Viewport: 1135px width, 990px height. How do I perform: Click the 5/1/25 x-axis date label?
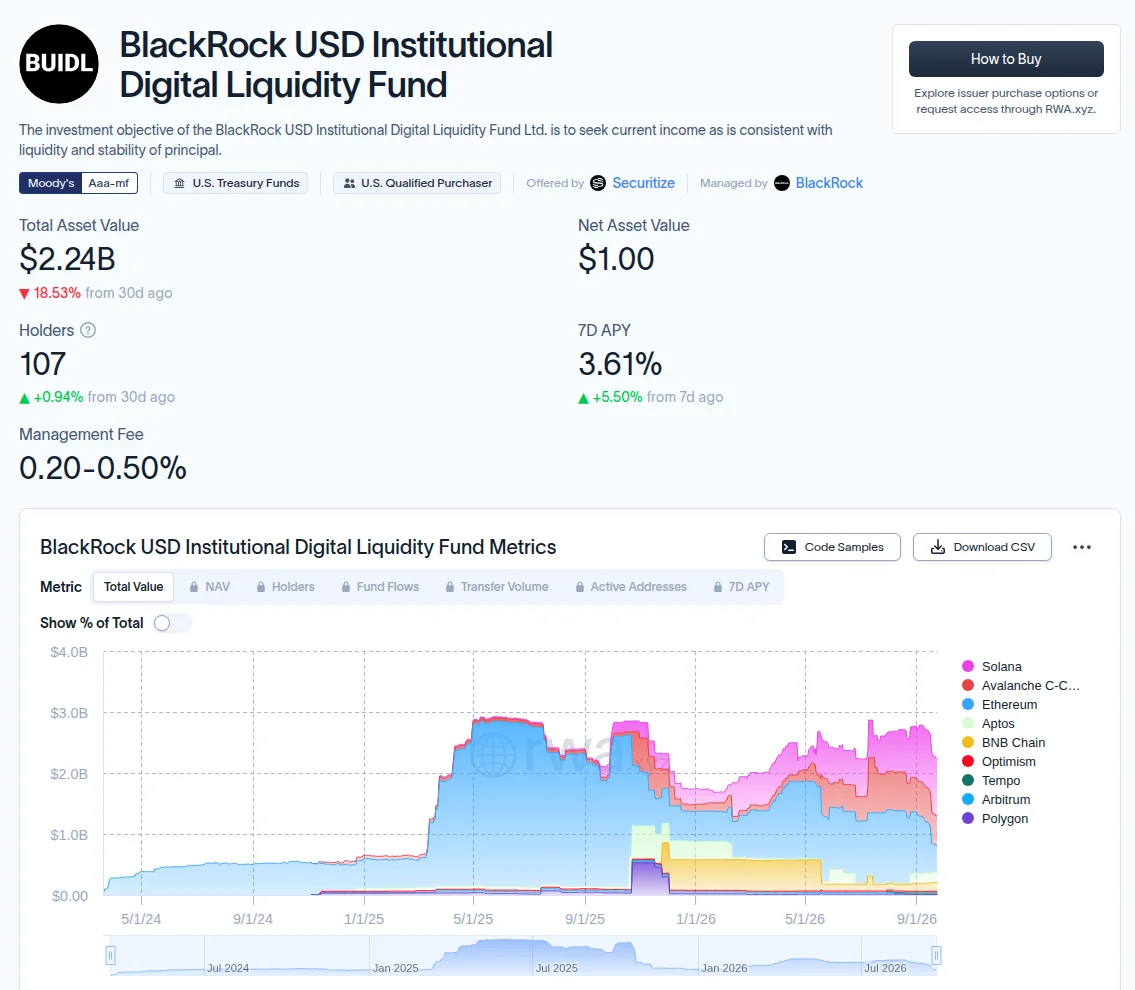(x=473, y=919)
